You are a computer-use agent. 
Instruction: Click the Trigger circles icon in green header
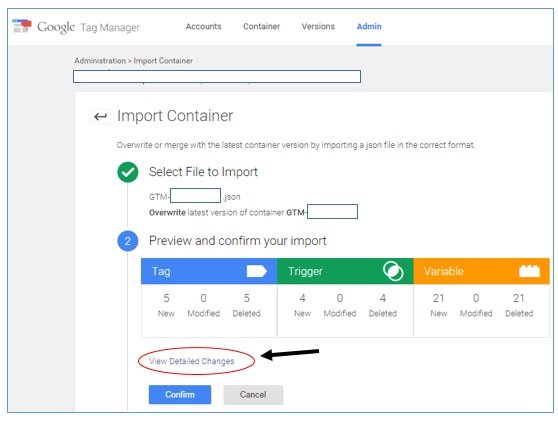[393, 271]
